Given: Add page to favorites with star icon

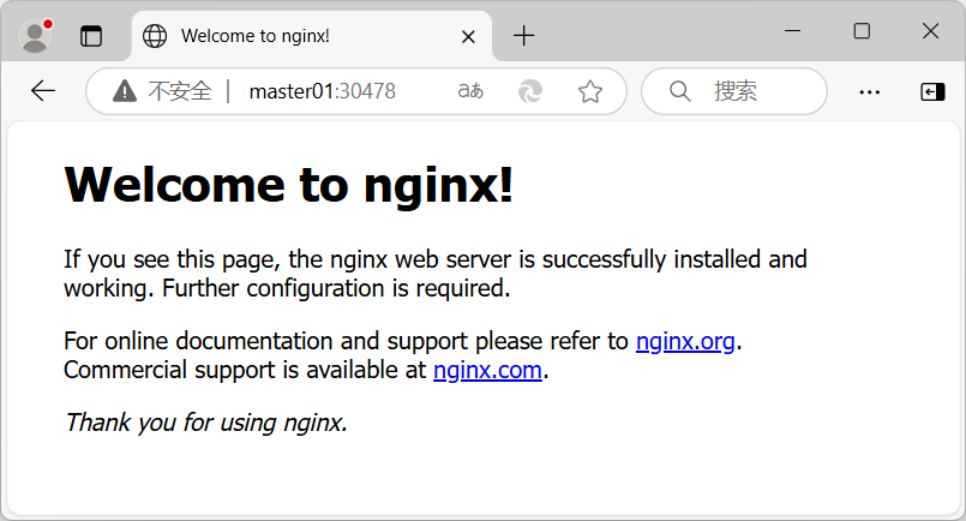Looking at the screenshot, I should tap(590, 91).
